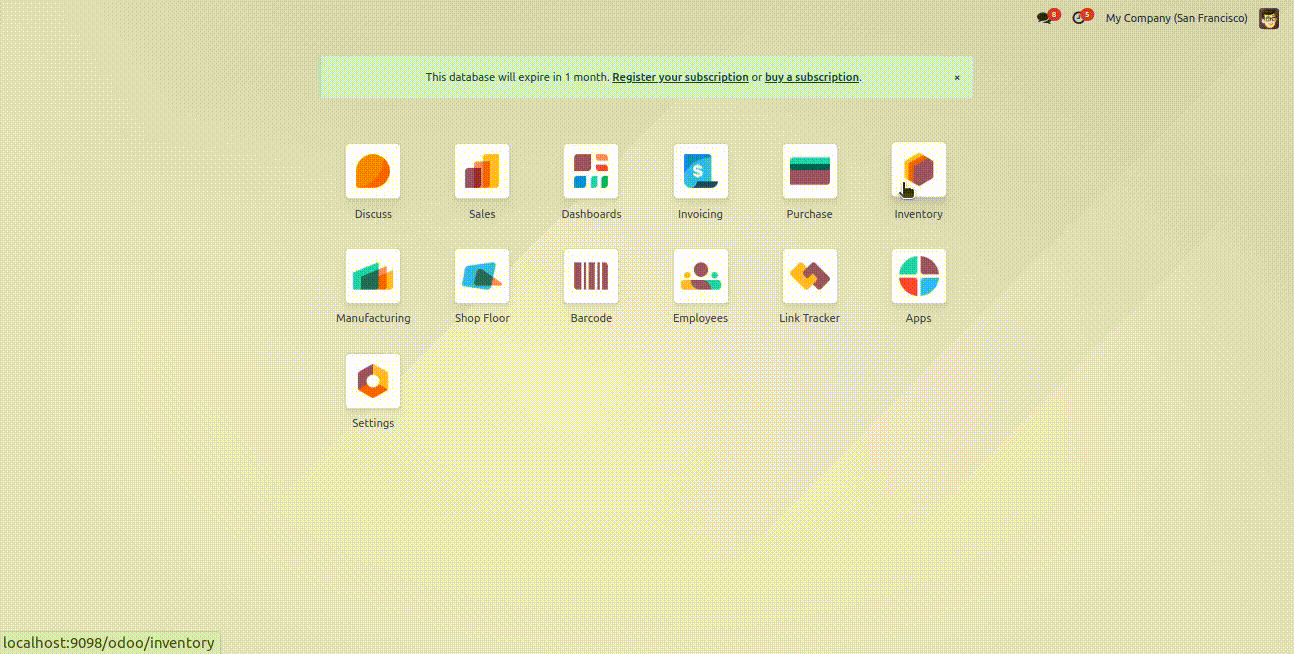
Task: Open the user avatar menu
Action: [x=1268, y=18]
